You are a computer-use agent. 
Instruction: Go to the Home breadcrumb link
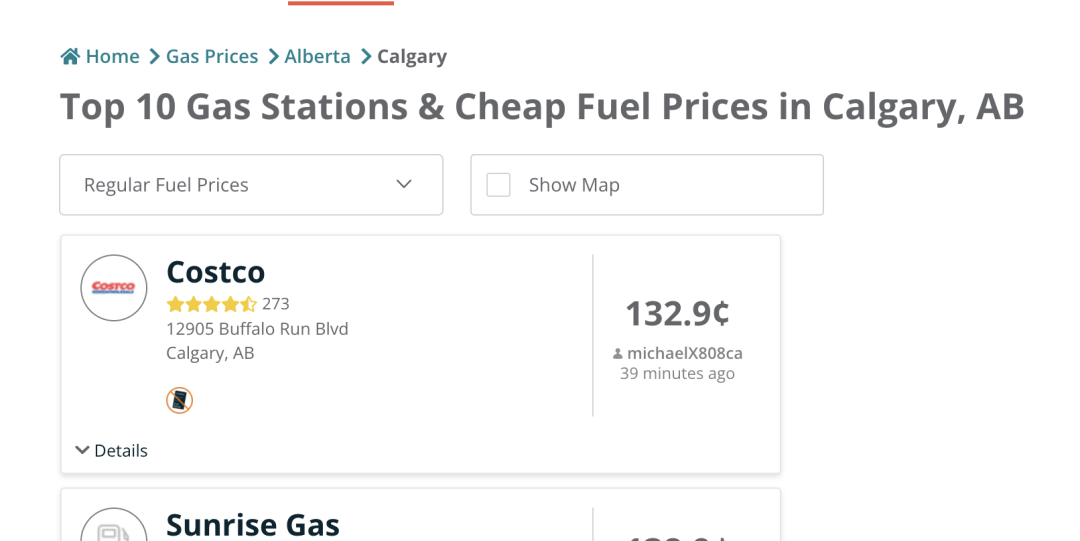point(113,57)
